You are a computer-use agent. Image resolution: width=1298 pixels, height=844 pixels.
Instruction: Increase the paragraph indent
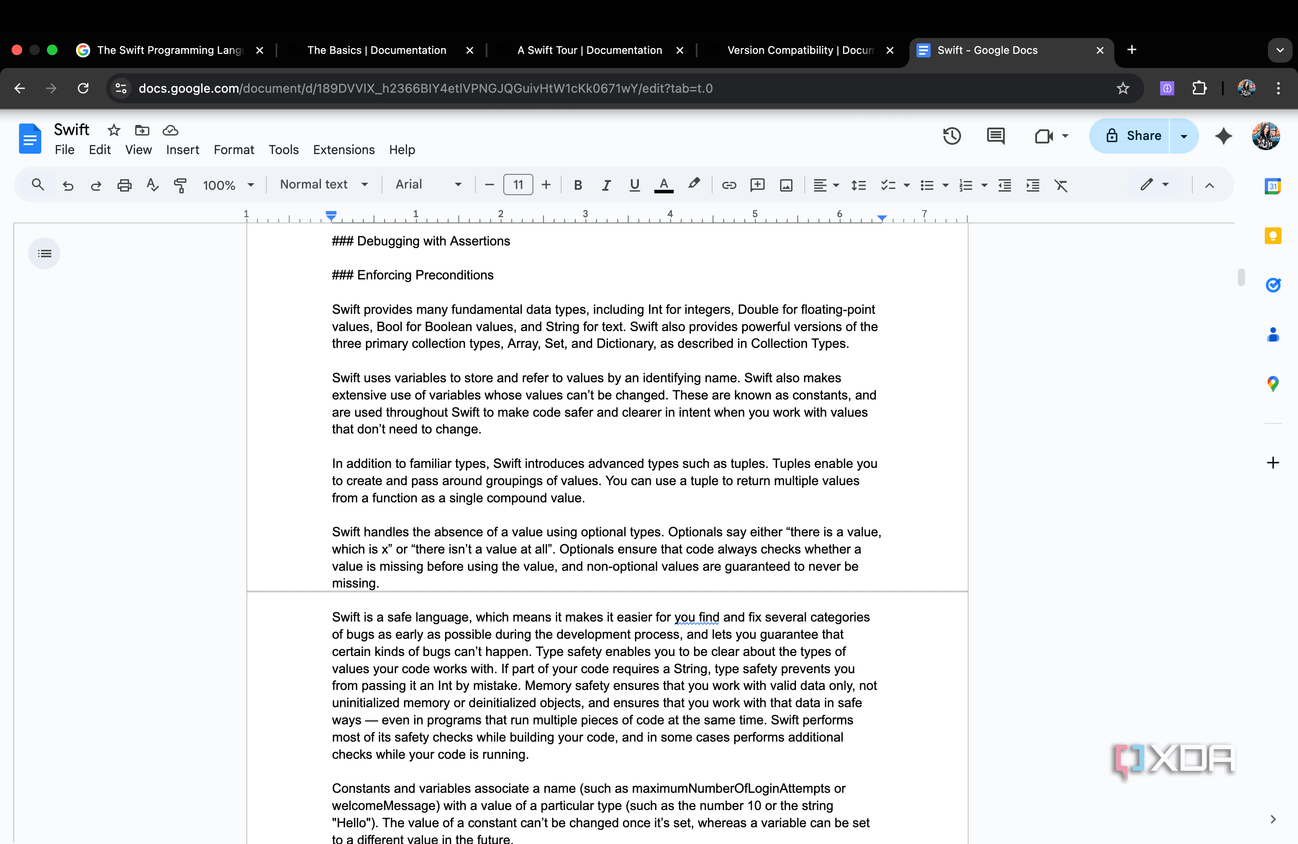pyautogui.click(x=1033, y=185)
